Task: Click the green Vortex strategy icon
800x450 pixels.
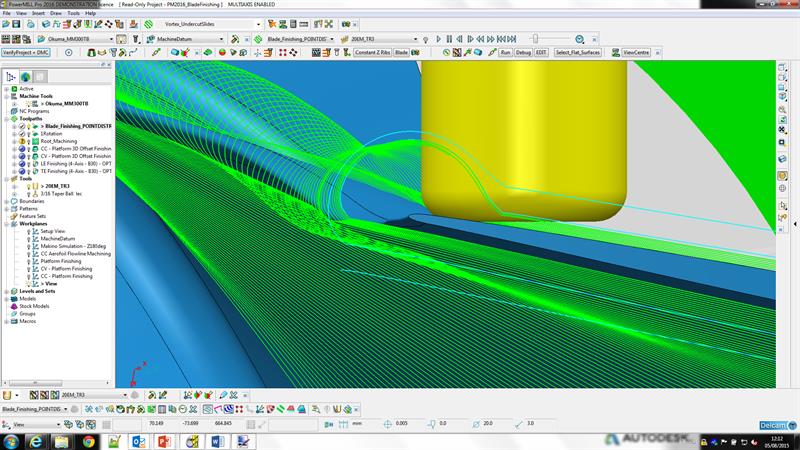Action: (x=148, y=24)
